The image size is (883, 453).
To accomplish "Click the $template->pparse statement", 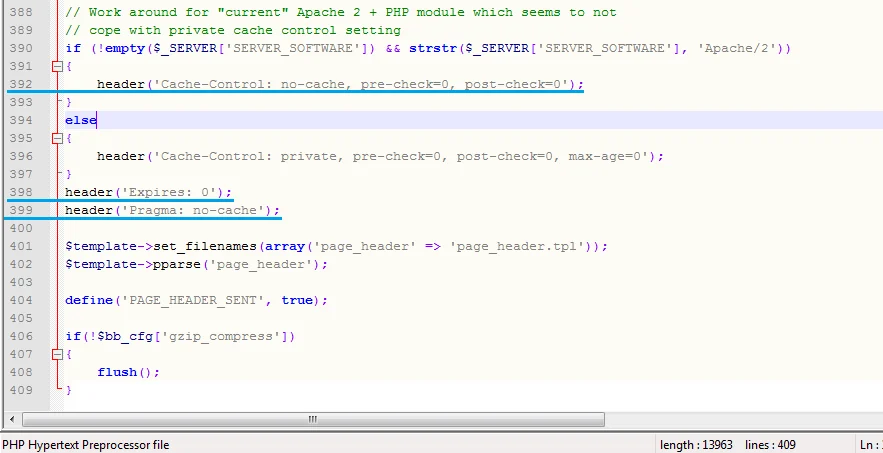I will click(x=196, y=264).
